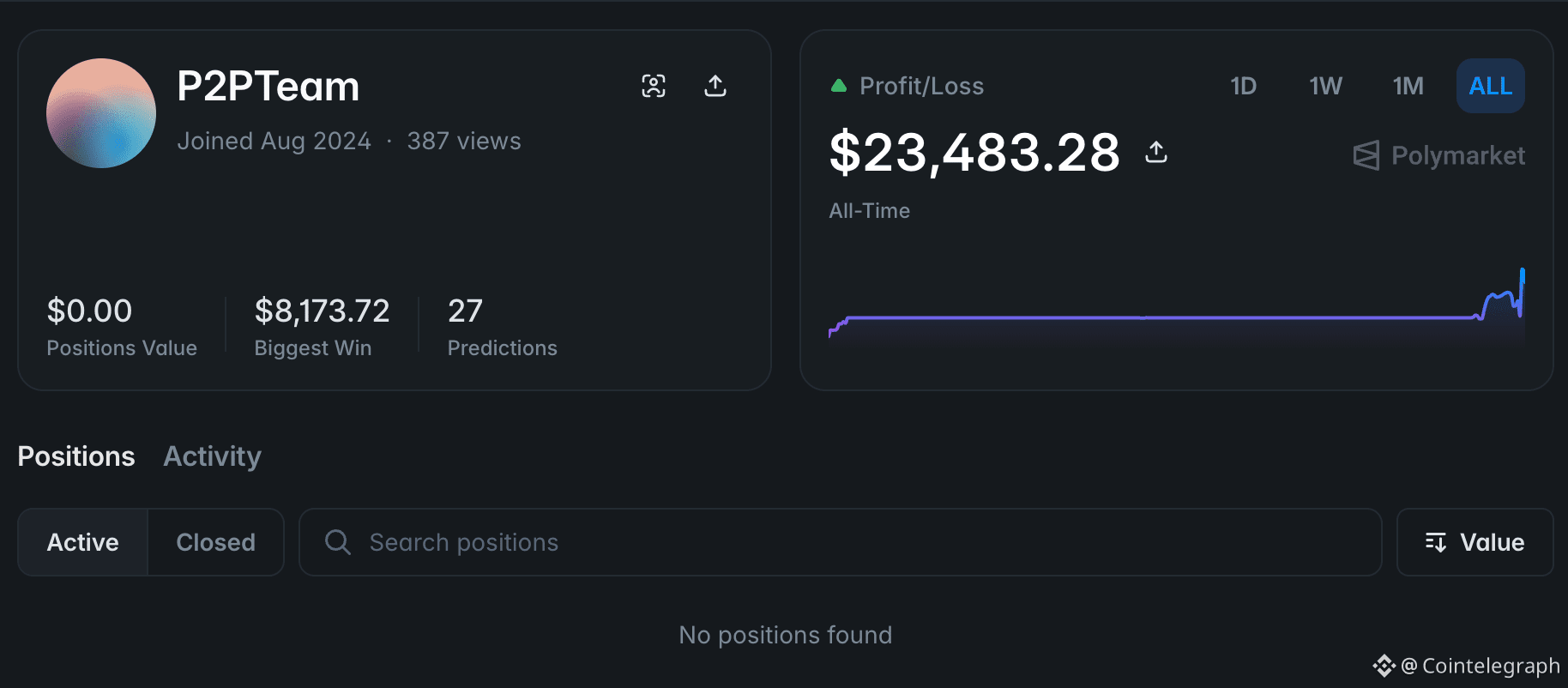The height and width of the screenshot is (688, 1568).
Task: Click the share profile upload icon
Action: (715, 86)
